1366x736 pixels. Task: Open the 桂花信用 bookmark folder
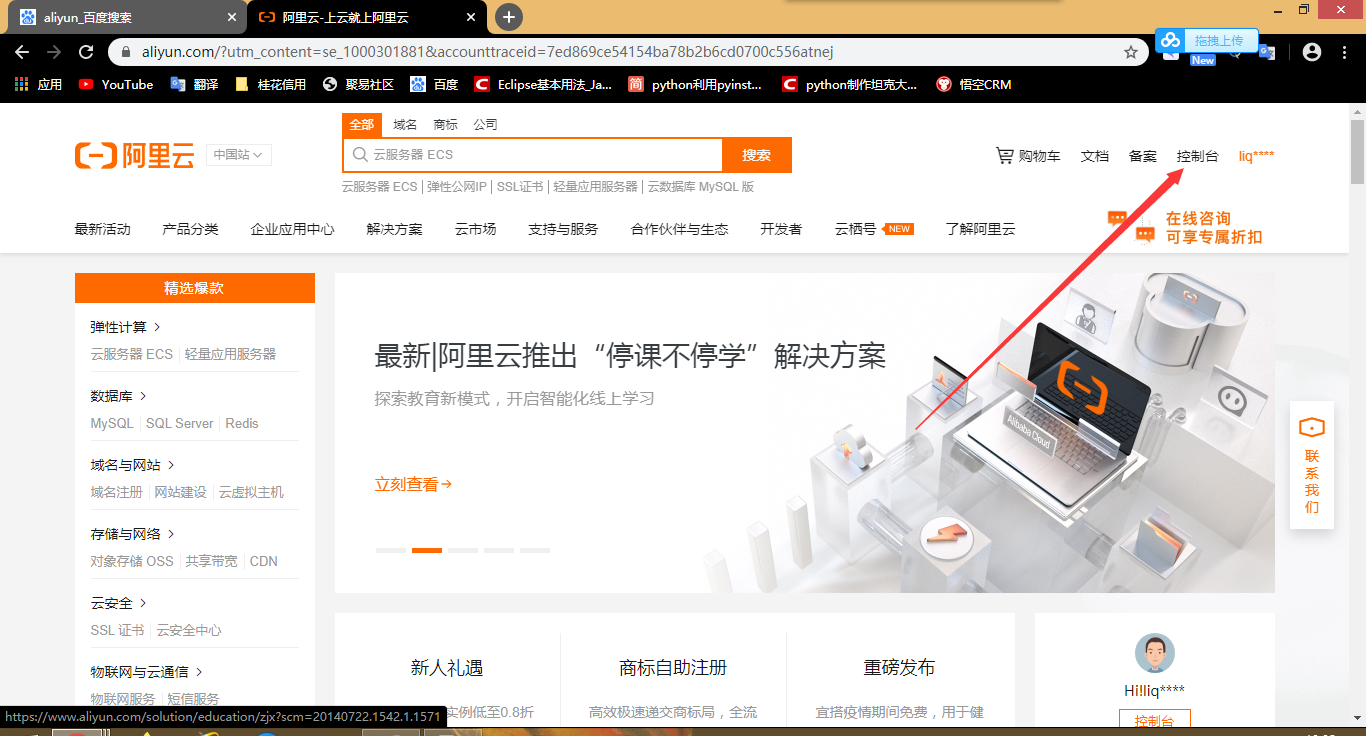point(270,85)
